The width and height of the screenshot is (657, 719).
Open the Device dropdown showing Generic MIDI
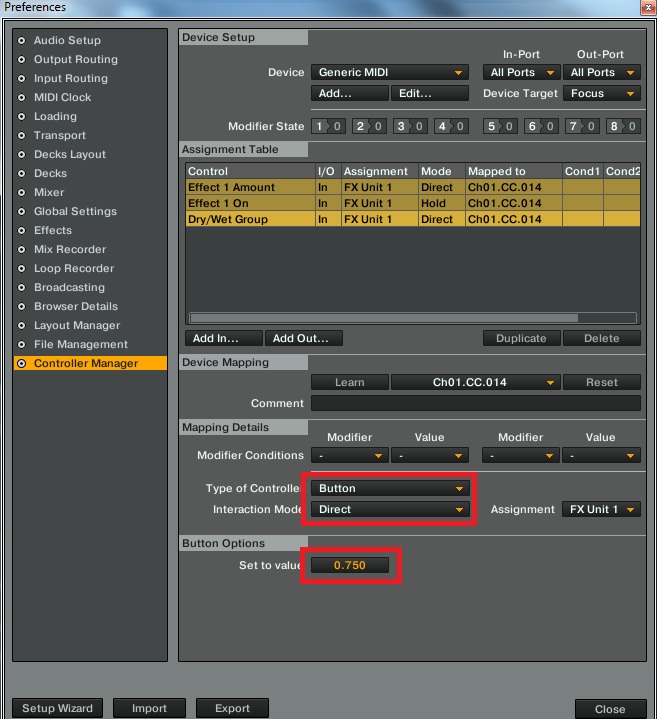[x=390, y=72]
